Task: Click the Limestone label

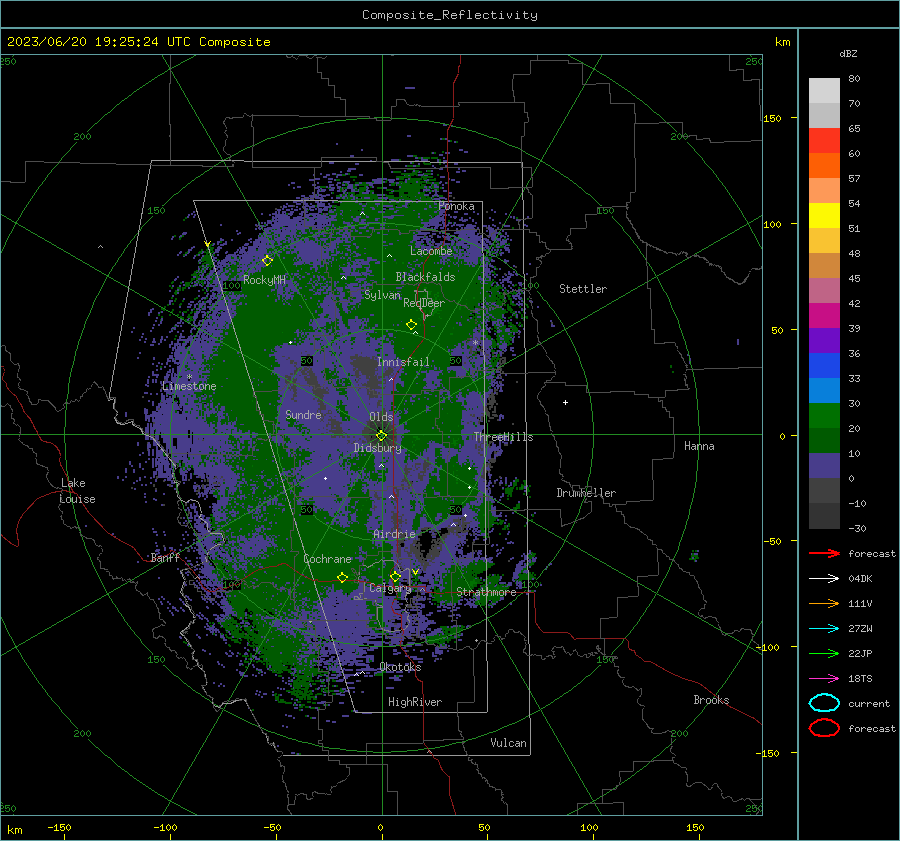Action: click(x=189, y=386)
